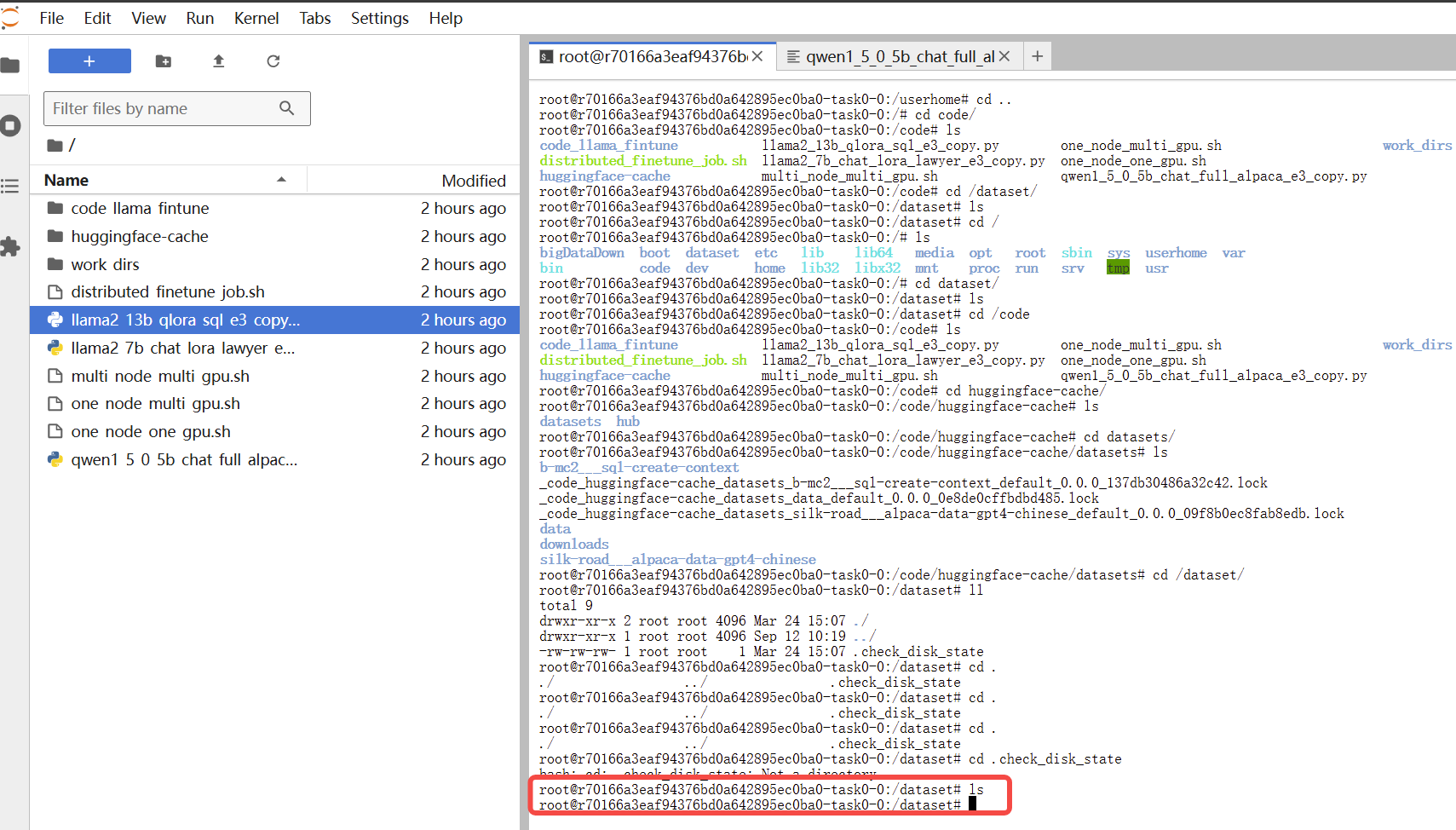
Task: Click the blue new launcher plus button
Action: coord(89,61)
